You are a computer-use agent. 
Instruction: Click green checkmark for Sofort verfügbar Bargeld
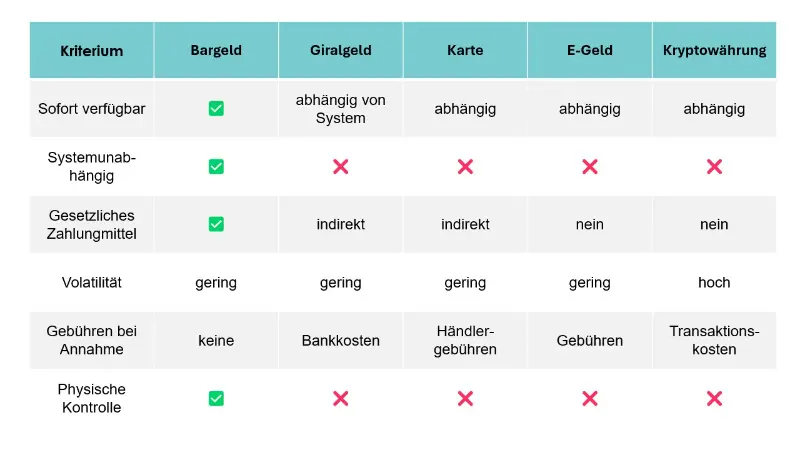coord(216,109)
